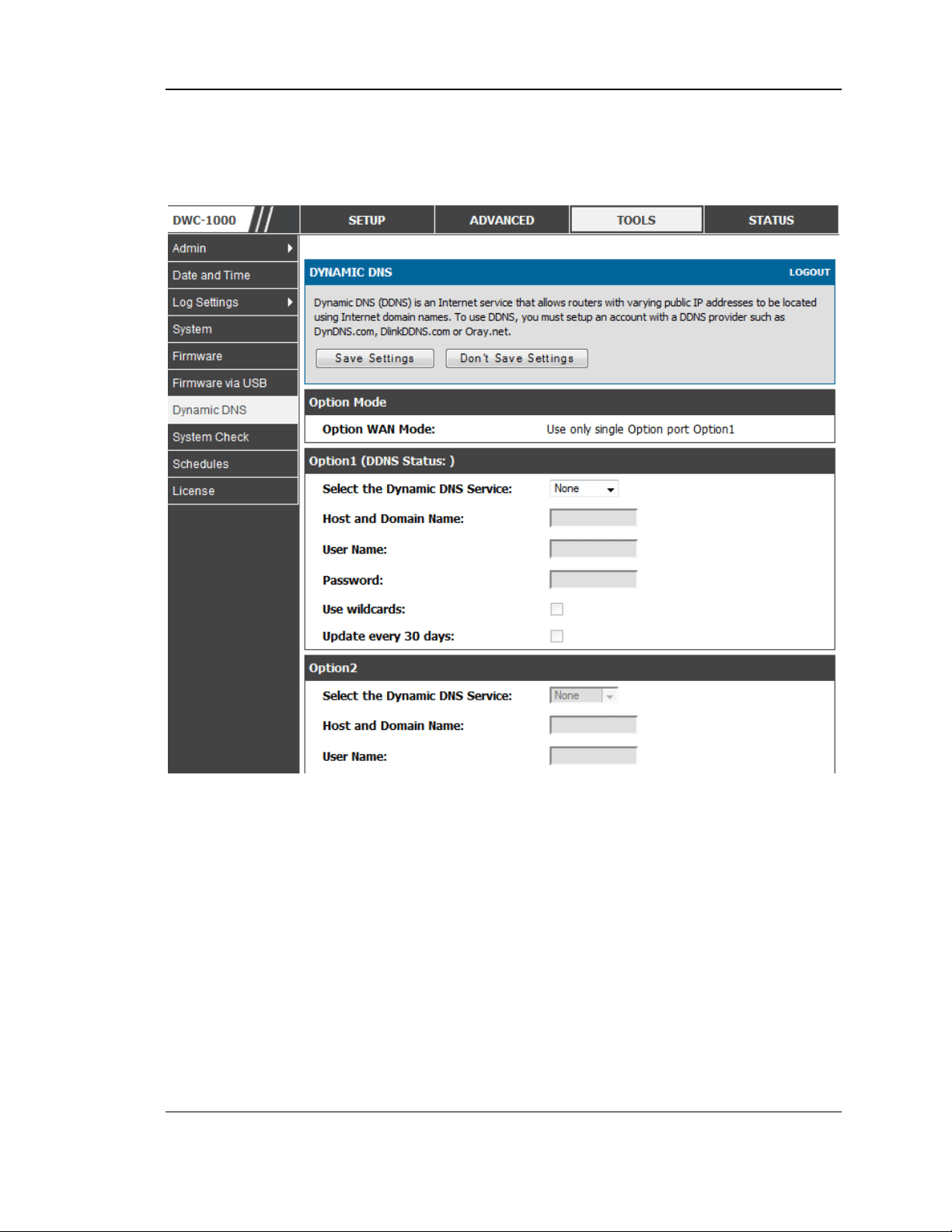Image resolution: width=952 pixels, height=1232 pixels.
Task: Toggle Update every 30 days checkbox
Action: (x=556, y=636)
